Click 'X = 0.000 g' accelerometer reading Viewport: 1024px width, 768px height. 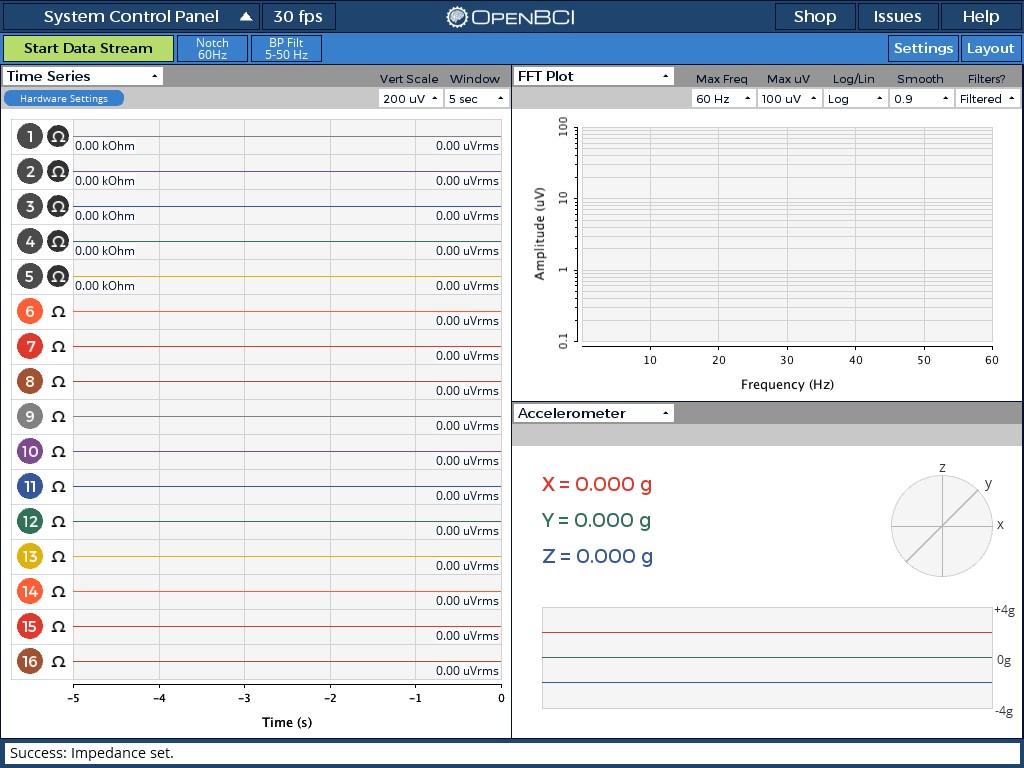(597, 484)
